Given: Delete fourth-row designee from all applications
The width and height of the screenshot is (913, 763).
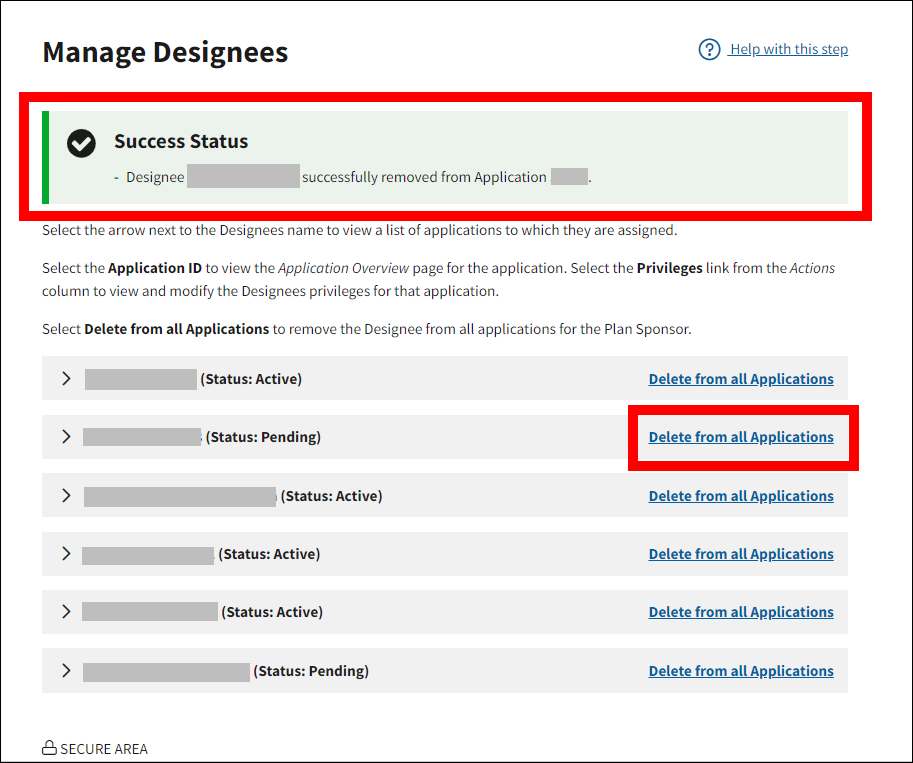Looking at the screenshot, I should point(740,554).
